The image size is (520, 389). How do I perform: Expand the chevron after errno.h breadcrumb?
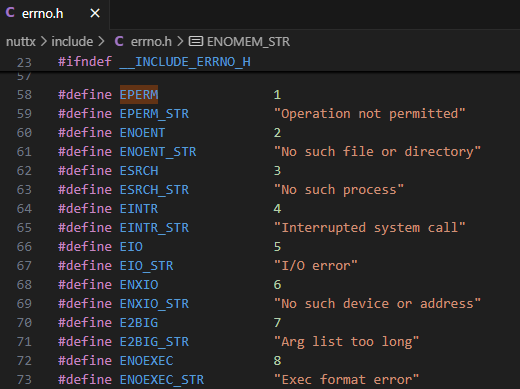point(180,42)
